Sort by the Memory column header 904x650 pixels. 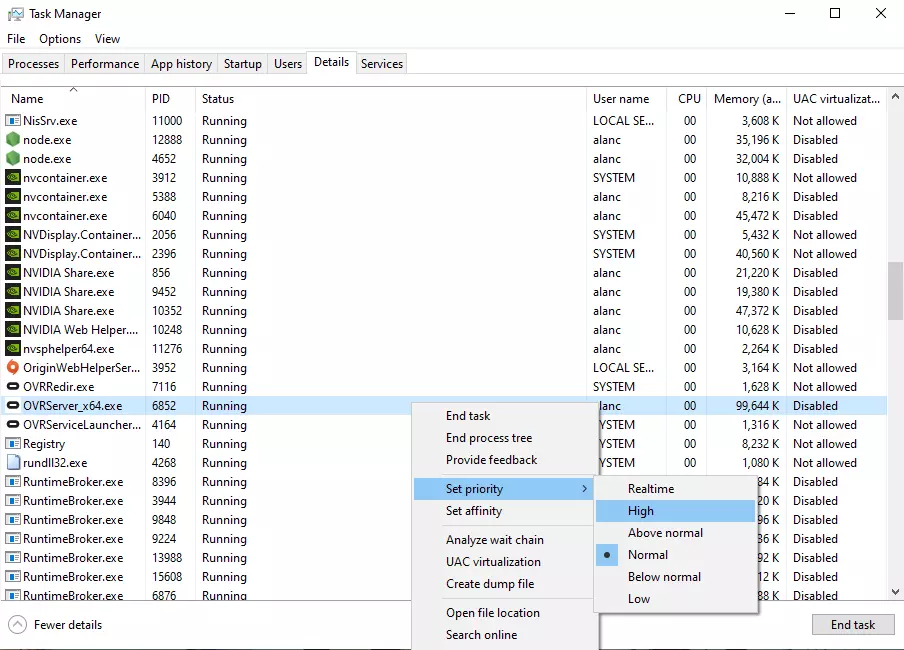click(747, 99)
